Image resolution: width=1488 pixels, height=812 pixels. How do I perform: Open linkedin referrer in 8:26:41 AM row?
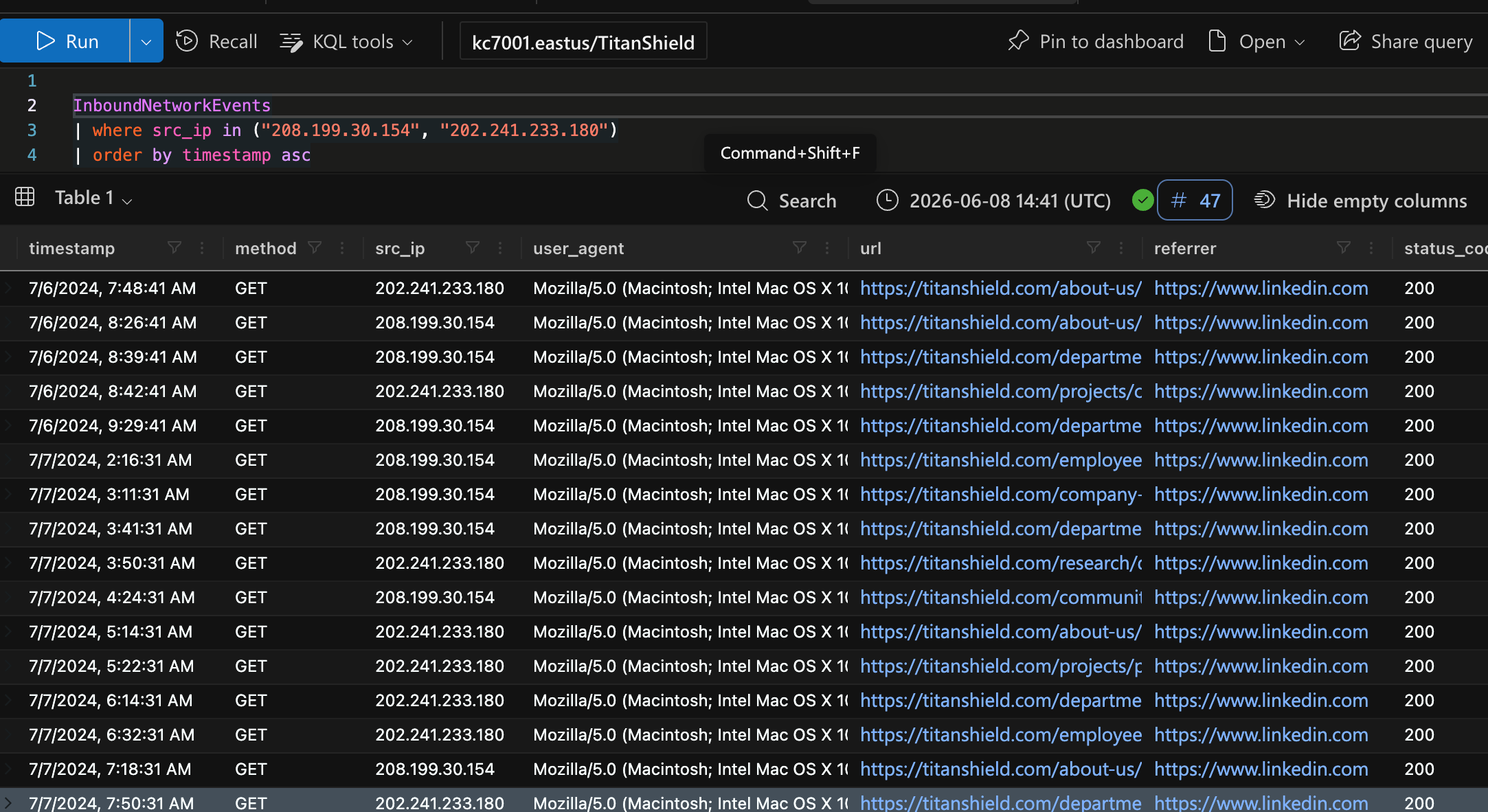point(1261,322)
